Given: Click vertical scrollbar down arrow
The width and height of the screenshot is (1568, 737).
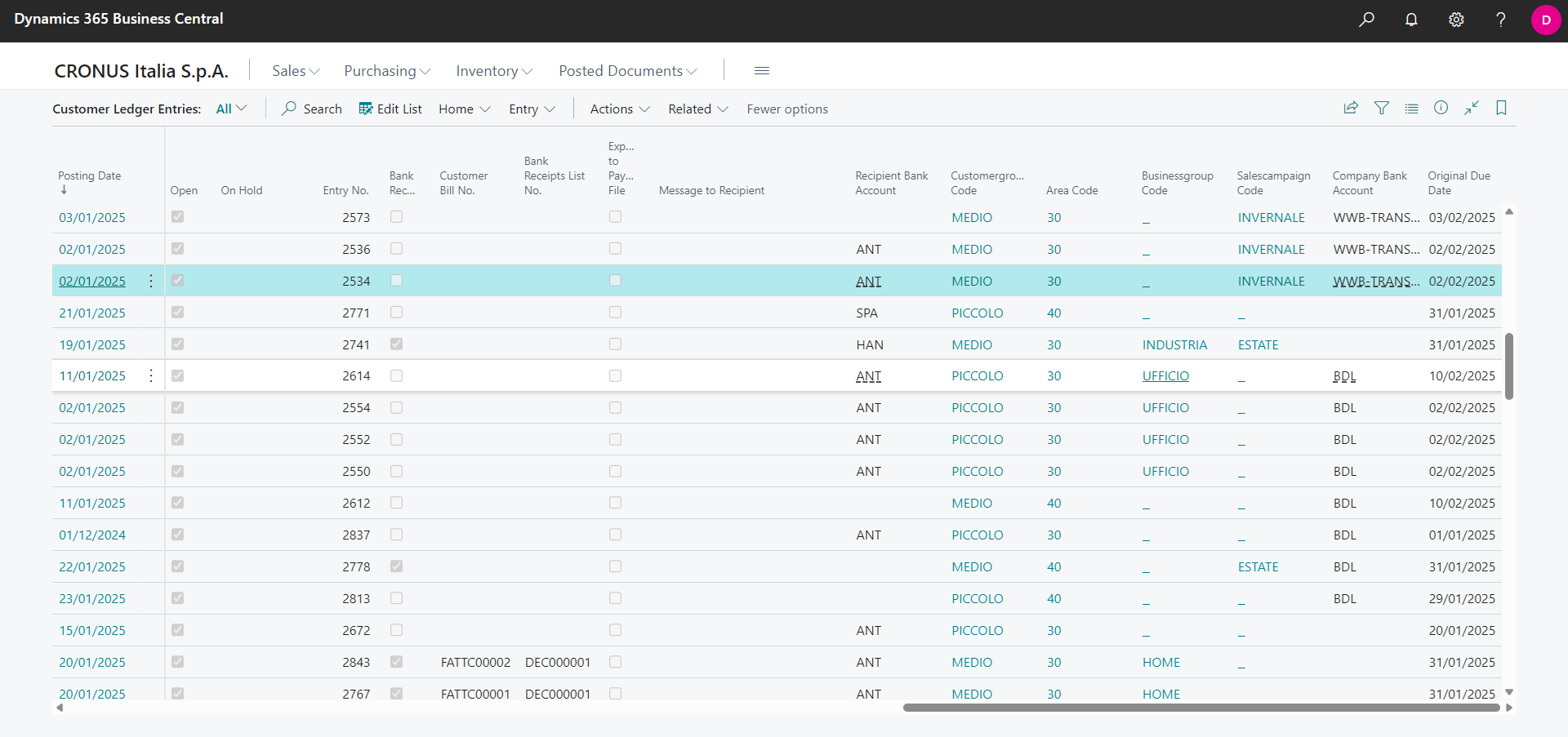Looking at the screenshot, I should tap(1509, 692).
